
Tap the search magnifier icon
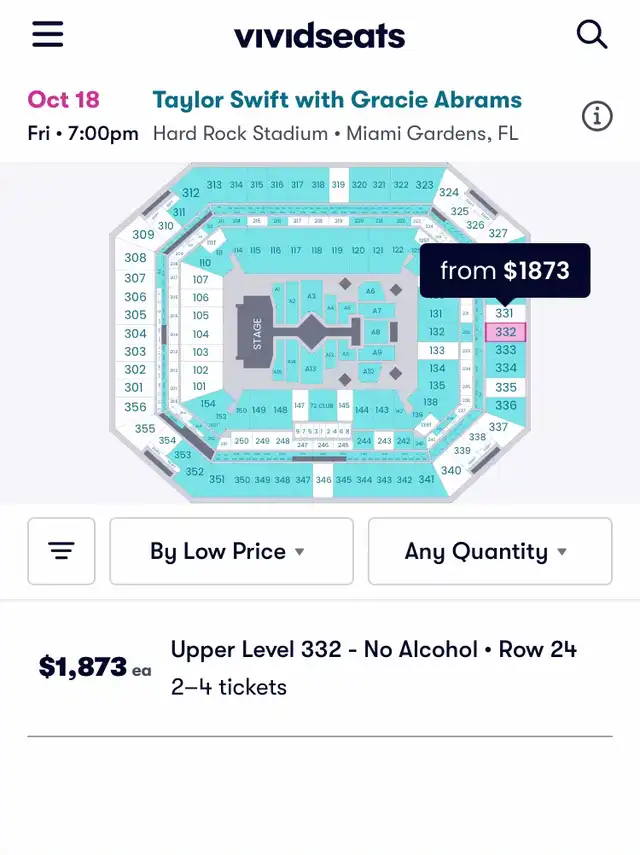tap(591, 35)
